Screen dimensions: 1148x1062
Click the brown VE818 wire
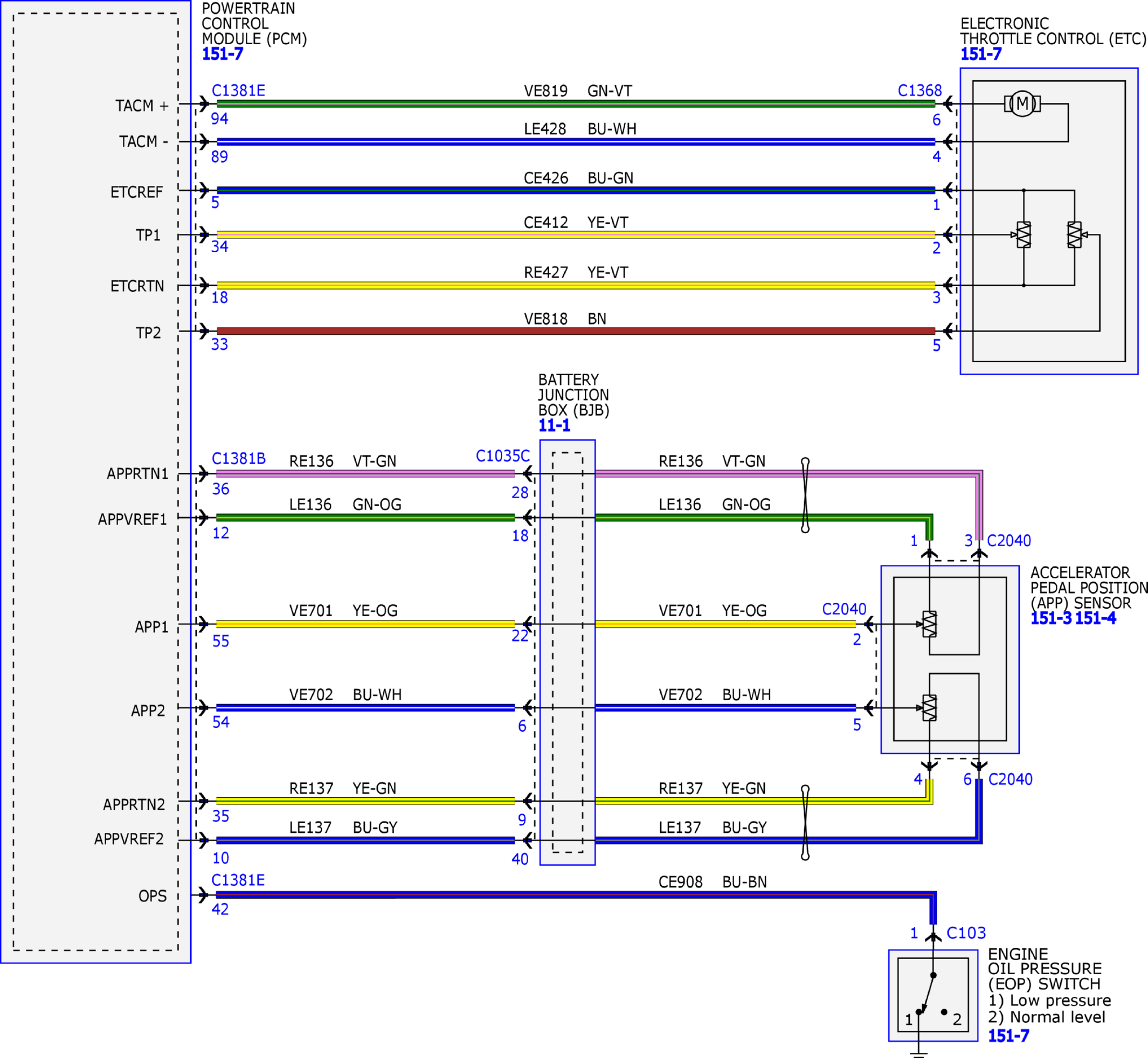coord(576,331)
